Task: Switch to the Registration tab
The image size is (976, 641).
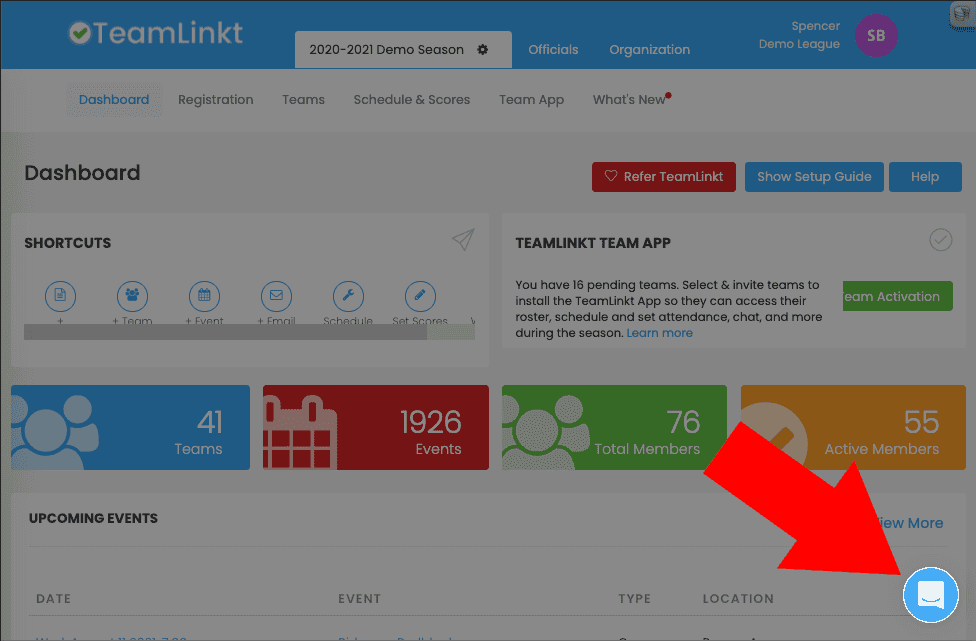Action: (215, 99)
